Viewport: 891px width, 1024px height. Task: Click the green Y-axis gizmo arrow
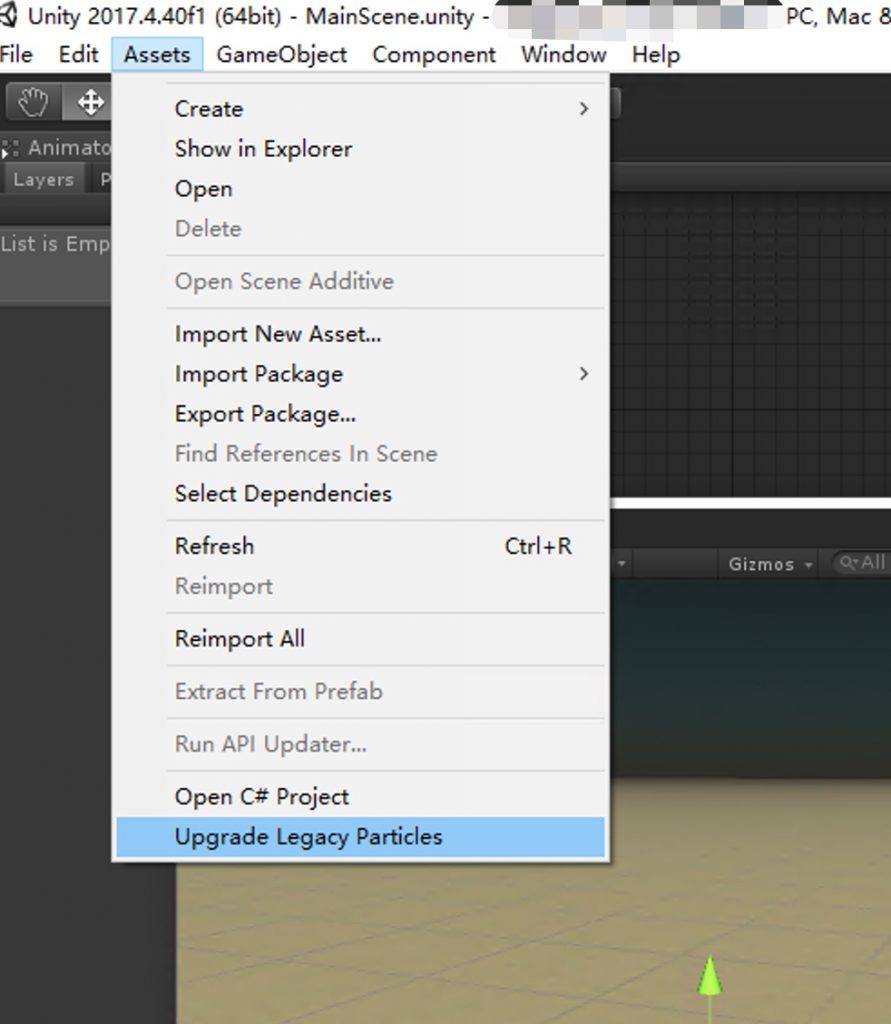coord(709,977)
